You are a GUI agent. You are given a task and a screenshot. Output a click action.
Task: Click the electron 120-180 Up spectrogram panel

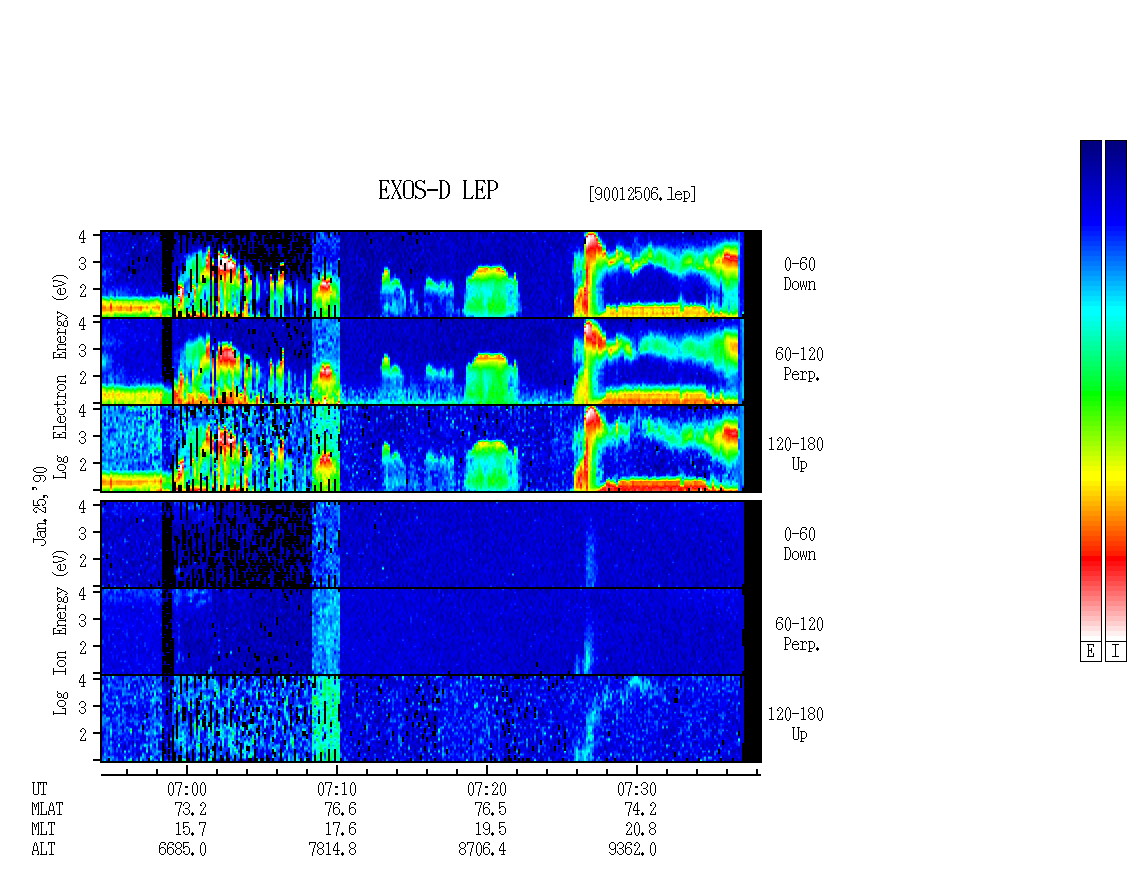pyautogui.click(x=431, y=448)
